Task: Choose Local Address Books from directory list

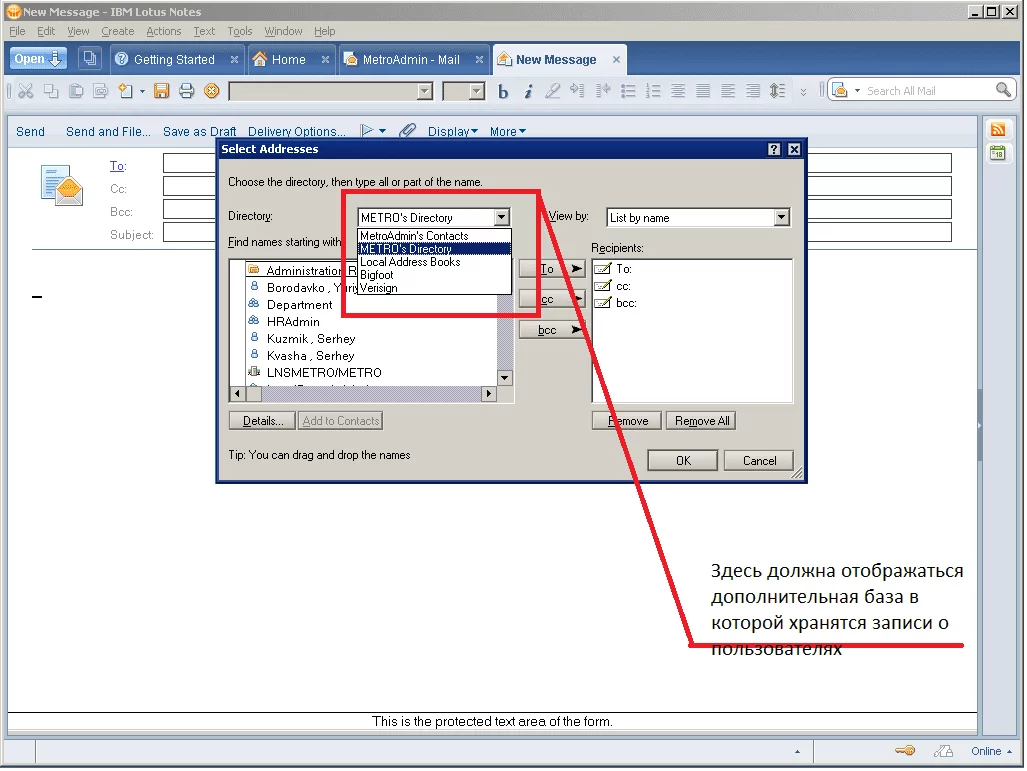Action: [x=410, y=262]
